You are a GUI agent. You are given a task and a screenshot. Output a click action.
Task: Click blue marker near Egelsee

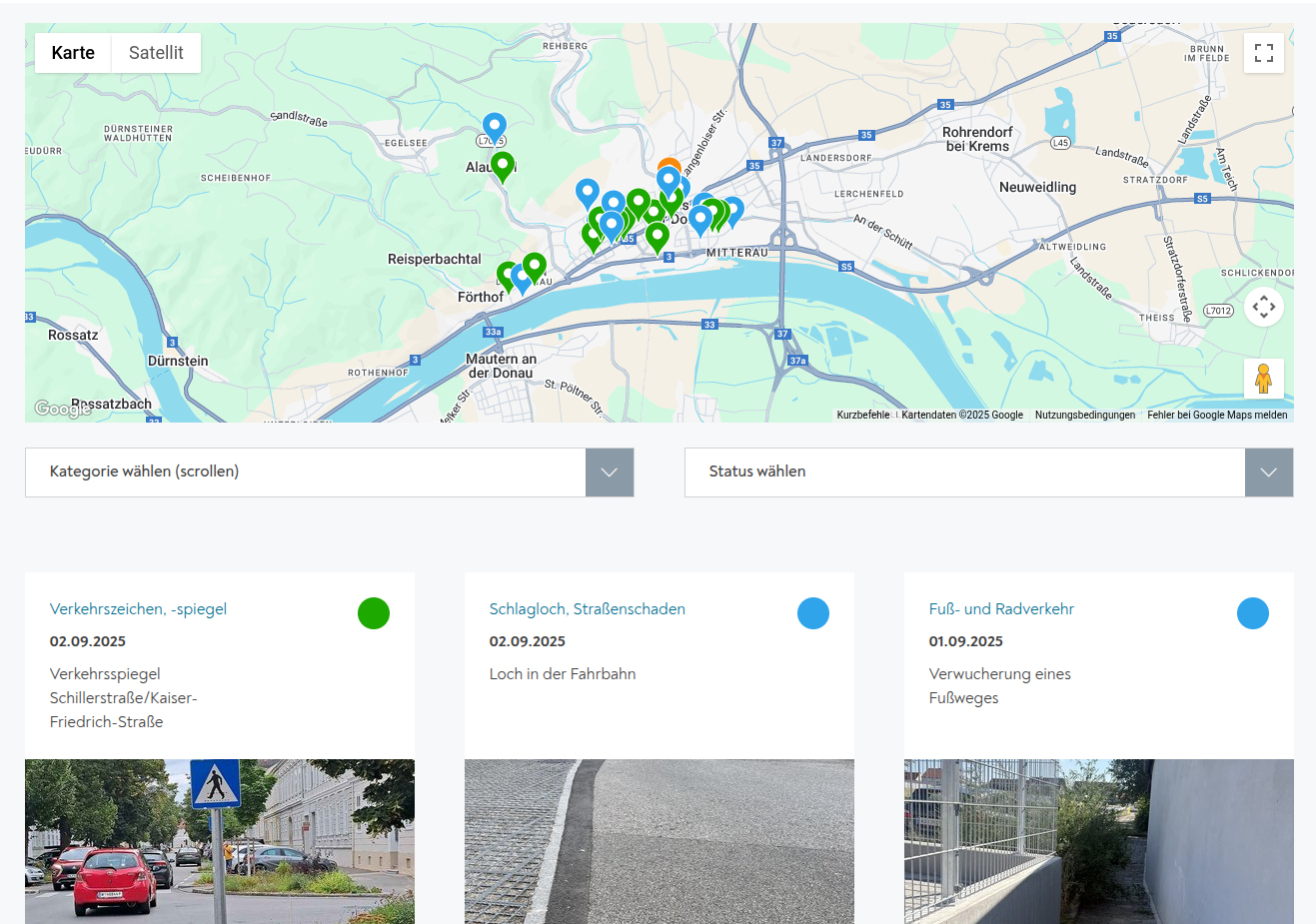click(x=494, y=126)
